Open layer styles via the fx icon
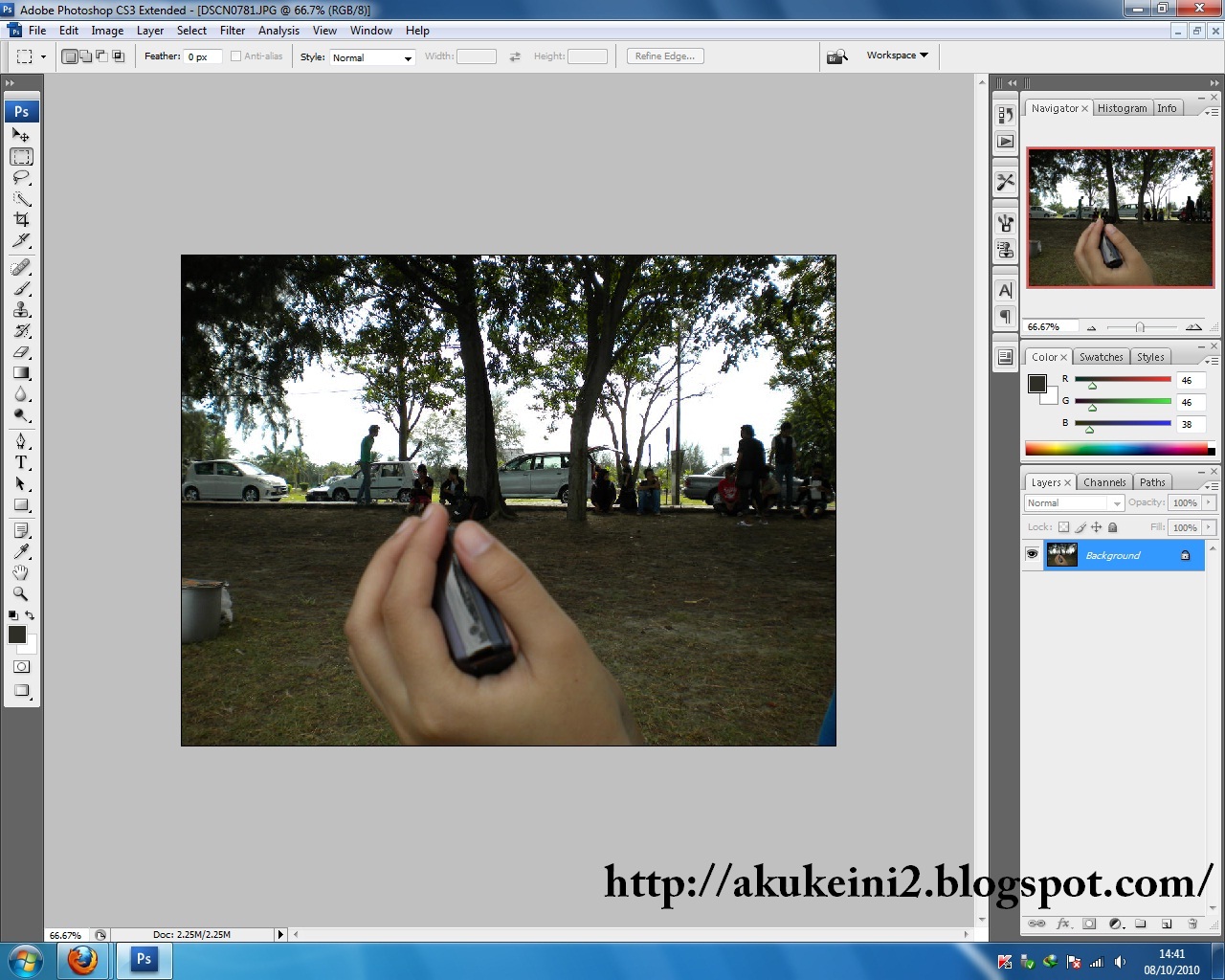 pyautogui.click(x=1062, y=923)
